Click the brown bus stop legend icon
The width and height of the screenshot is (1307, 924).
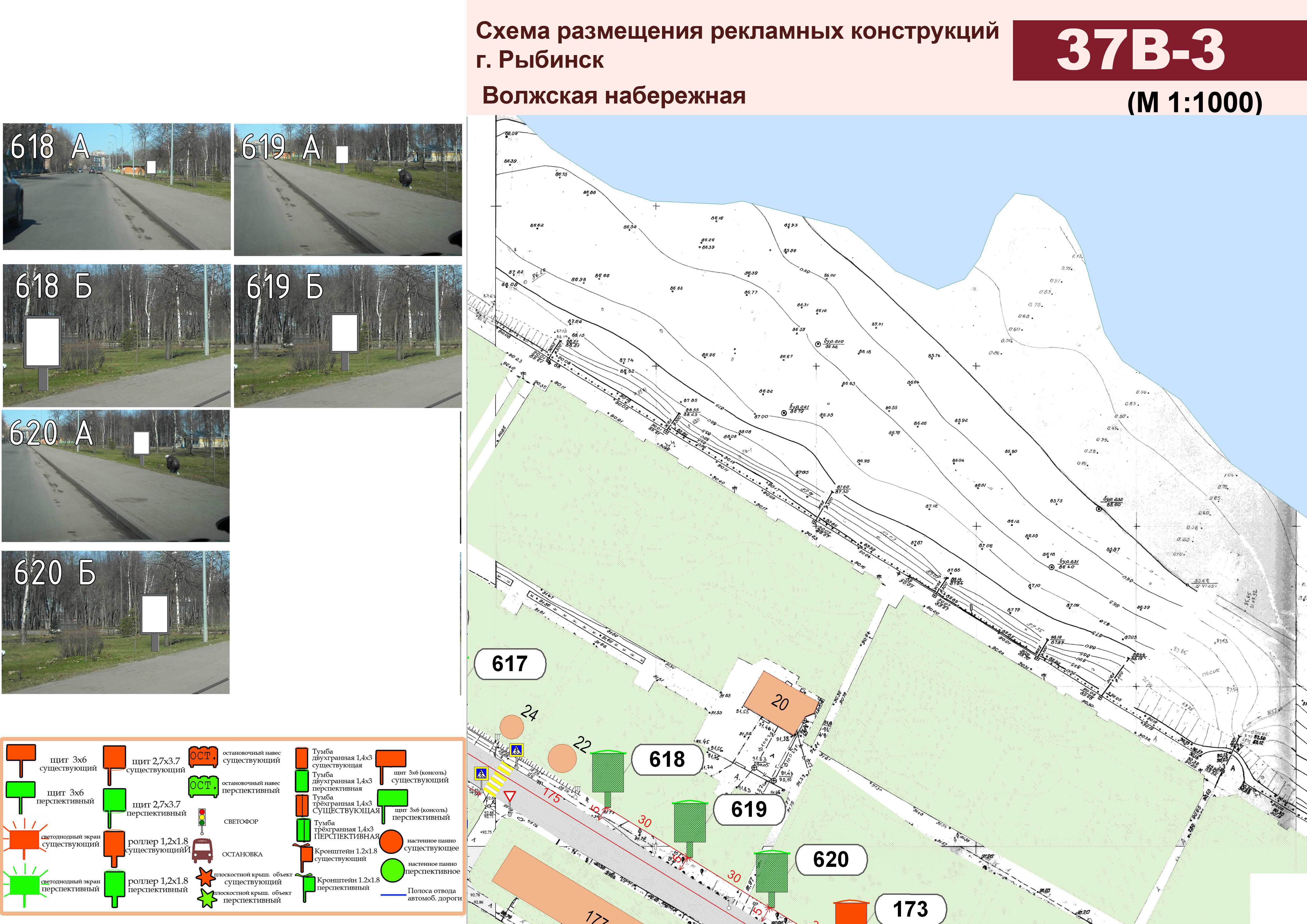[x=202, y=850]
